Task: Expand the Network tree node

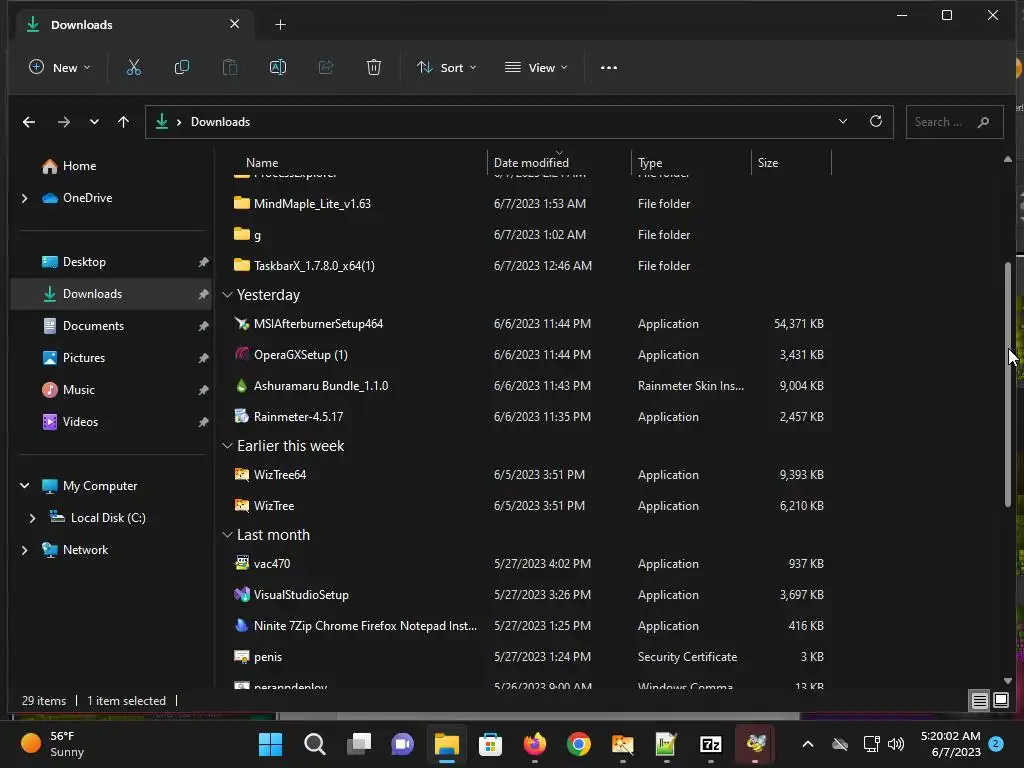Action: pyautogui.click(x=25, y=550)
